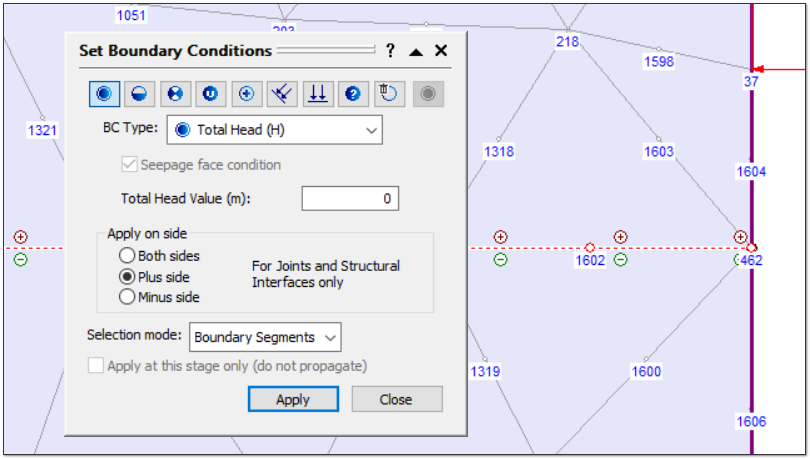Choose the Minus side radio button
Viewport: 810px width, 459px height.
pos(127,297)
